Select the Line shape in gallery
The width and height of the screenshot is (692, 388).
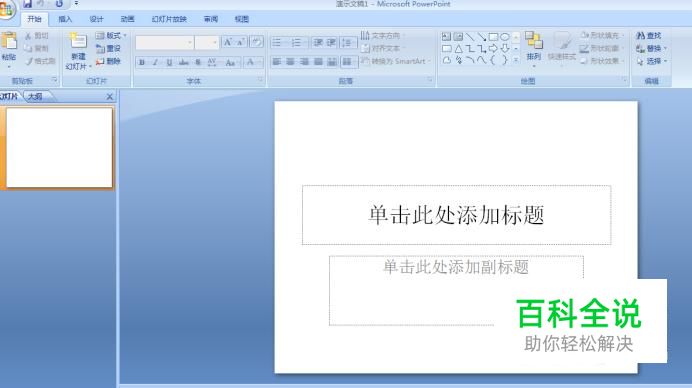(x=470, y=37)
